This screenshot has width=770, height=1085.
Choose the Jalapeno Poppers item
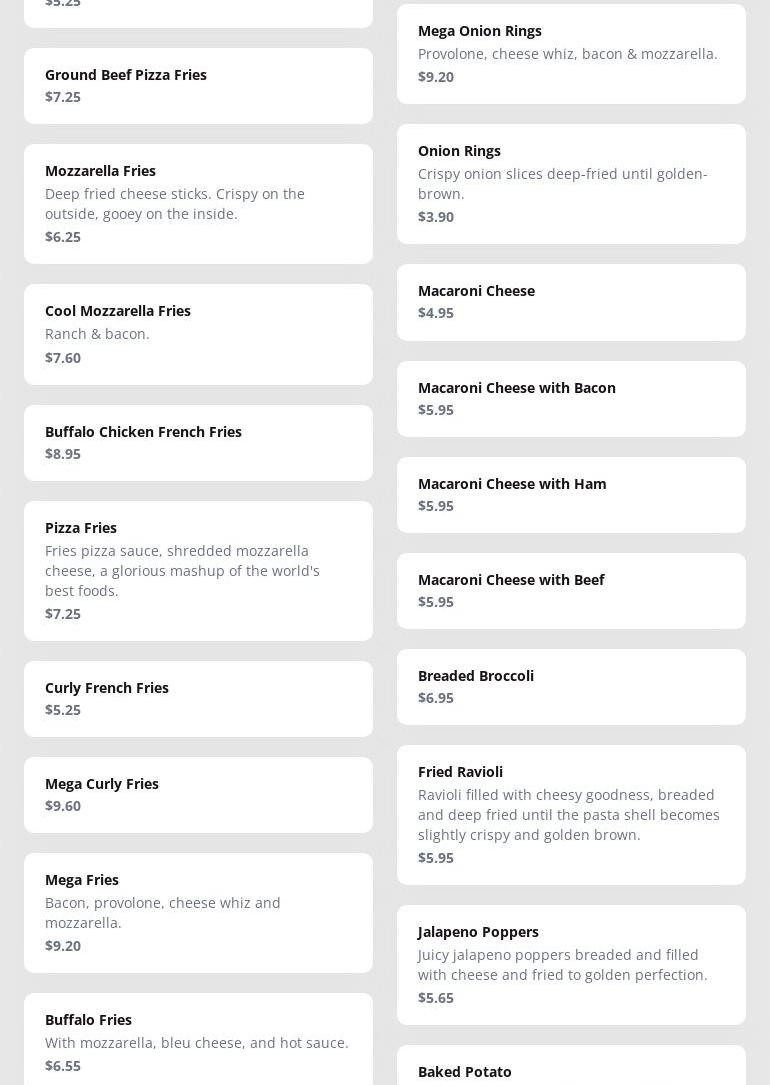click(571, 965)
